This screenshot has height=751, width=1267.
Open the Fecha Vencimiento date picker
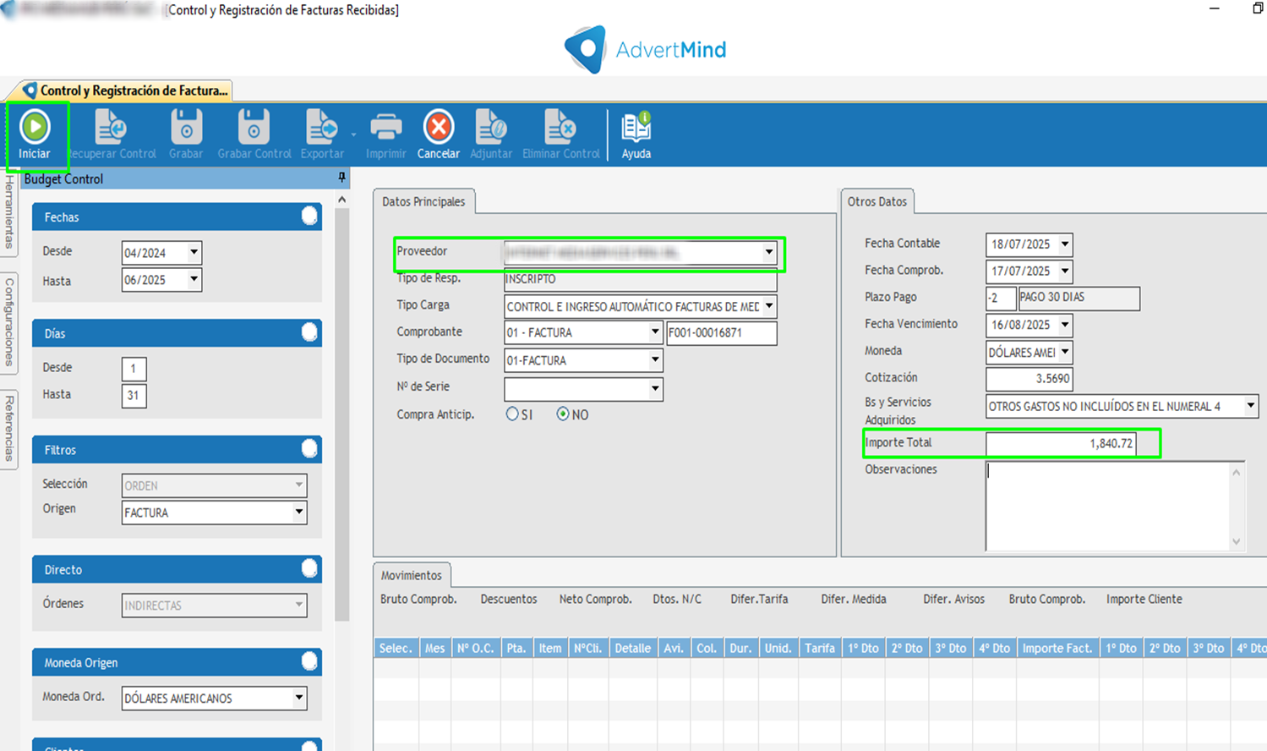click(x=1065, y=324)
